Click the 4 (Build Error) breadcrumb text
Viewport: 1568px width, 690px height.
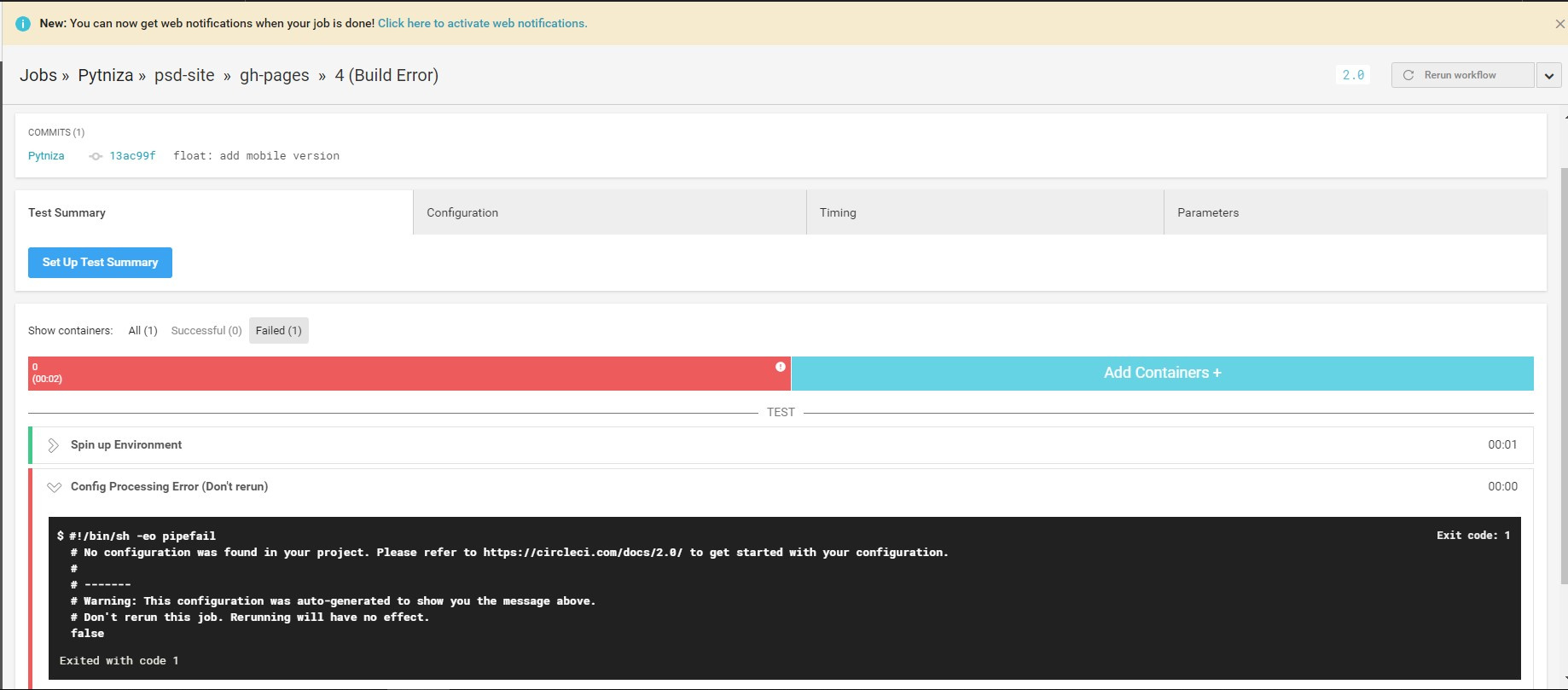click(386, 75)
